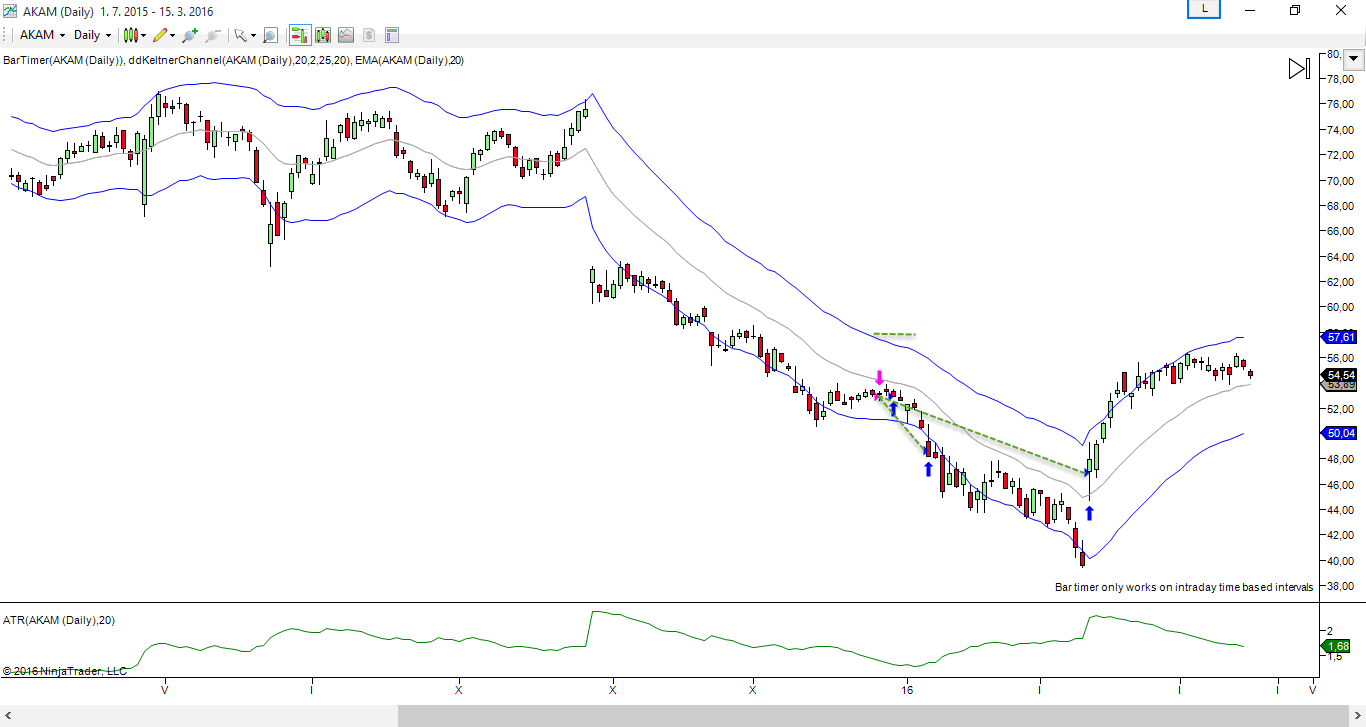Open the indicators chart icon
This screenshot has width=1366, height=727.
point(346,35)
